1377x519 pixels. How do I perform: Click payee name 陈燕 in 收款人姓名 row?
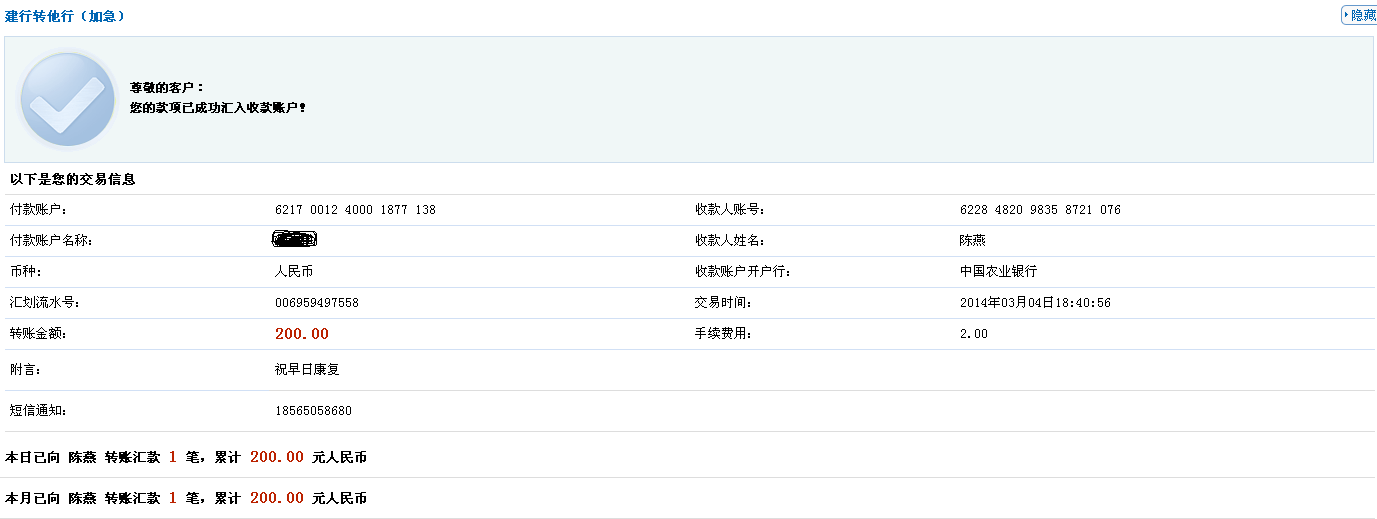click(973, 241)
